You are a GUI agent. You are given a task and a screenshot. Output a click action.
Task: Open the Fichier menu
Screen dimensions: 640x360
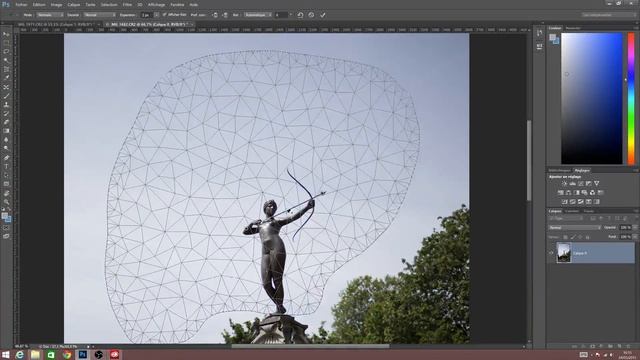click(x=21, y=4)
